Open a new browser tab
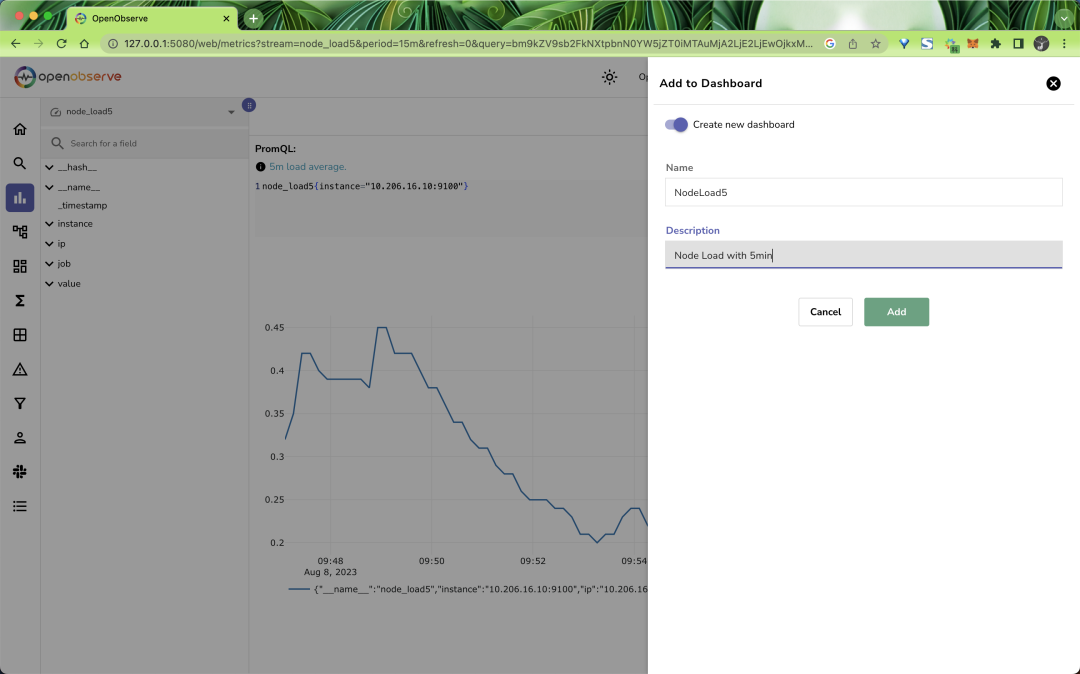This screenshot has width=1080, height=674. [254, 18]
